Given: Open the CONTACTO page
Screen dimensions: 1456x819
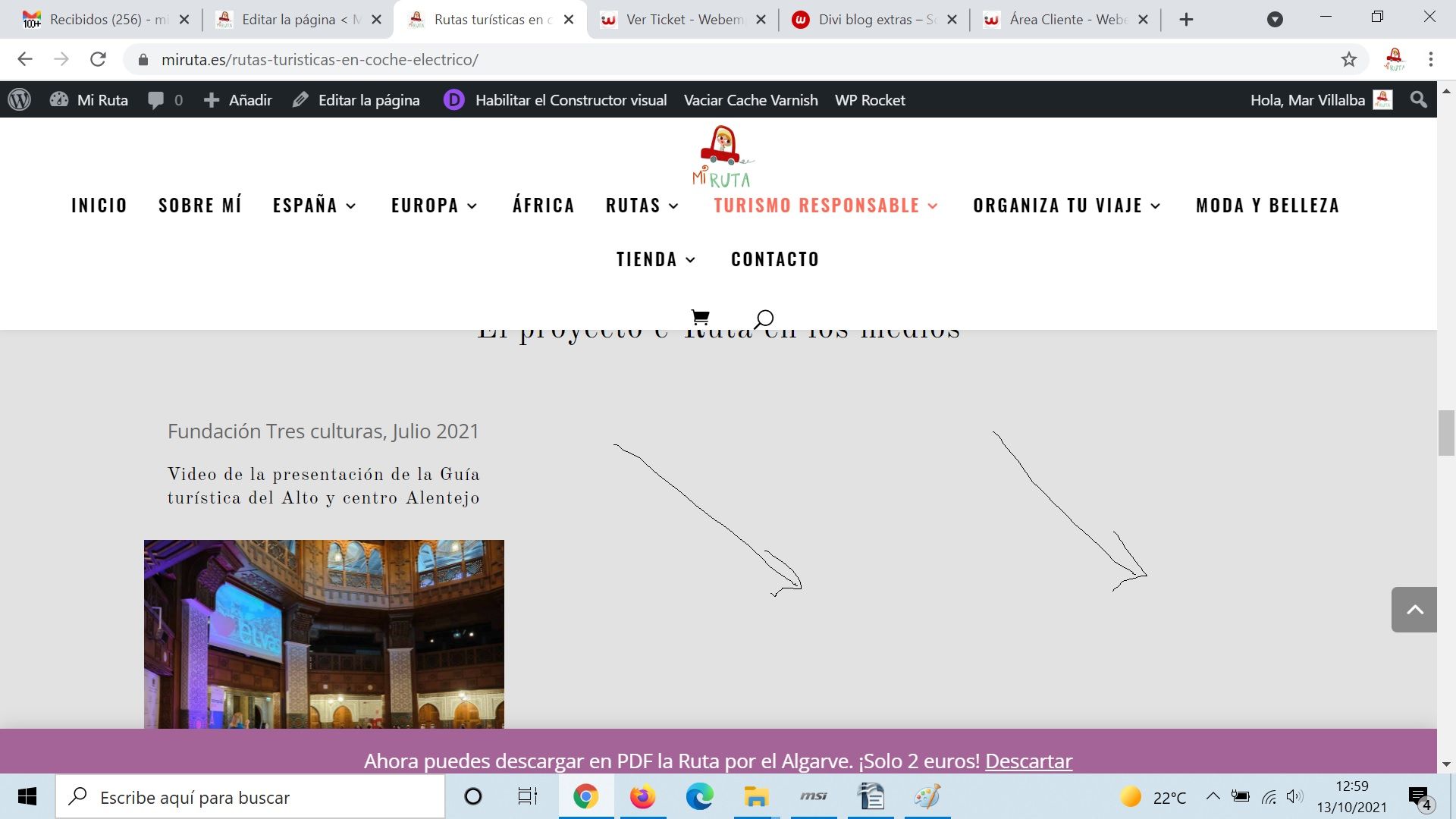Looking at the screenshot, I should point(775,259).
